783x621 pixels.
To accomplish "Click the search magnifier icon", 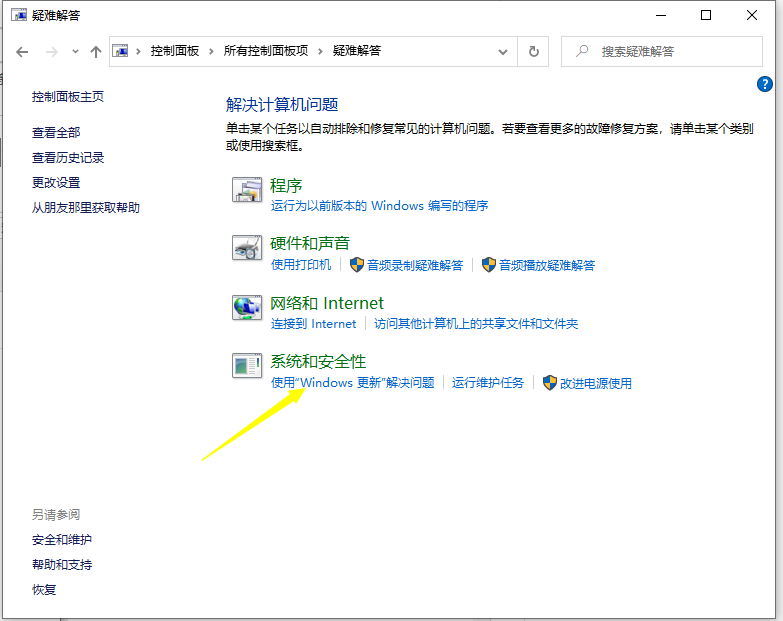I will coord(582,51).
